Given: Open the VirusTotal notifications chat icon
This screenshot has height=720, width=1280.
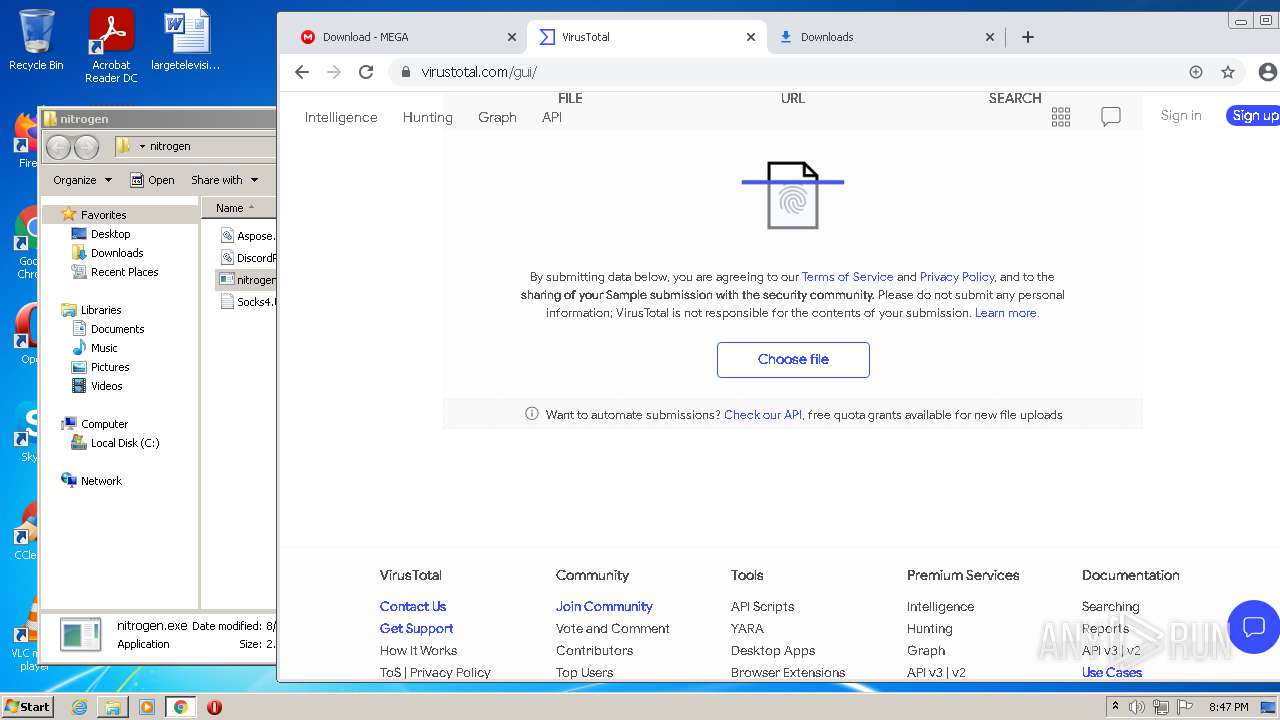Looking at the screenshot, I should 1111,117.
